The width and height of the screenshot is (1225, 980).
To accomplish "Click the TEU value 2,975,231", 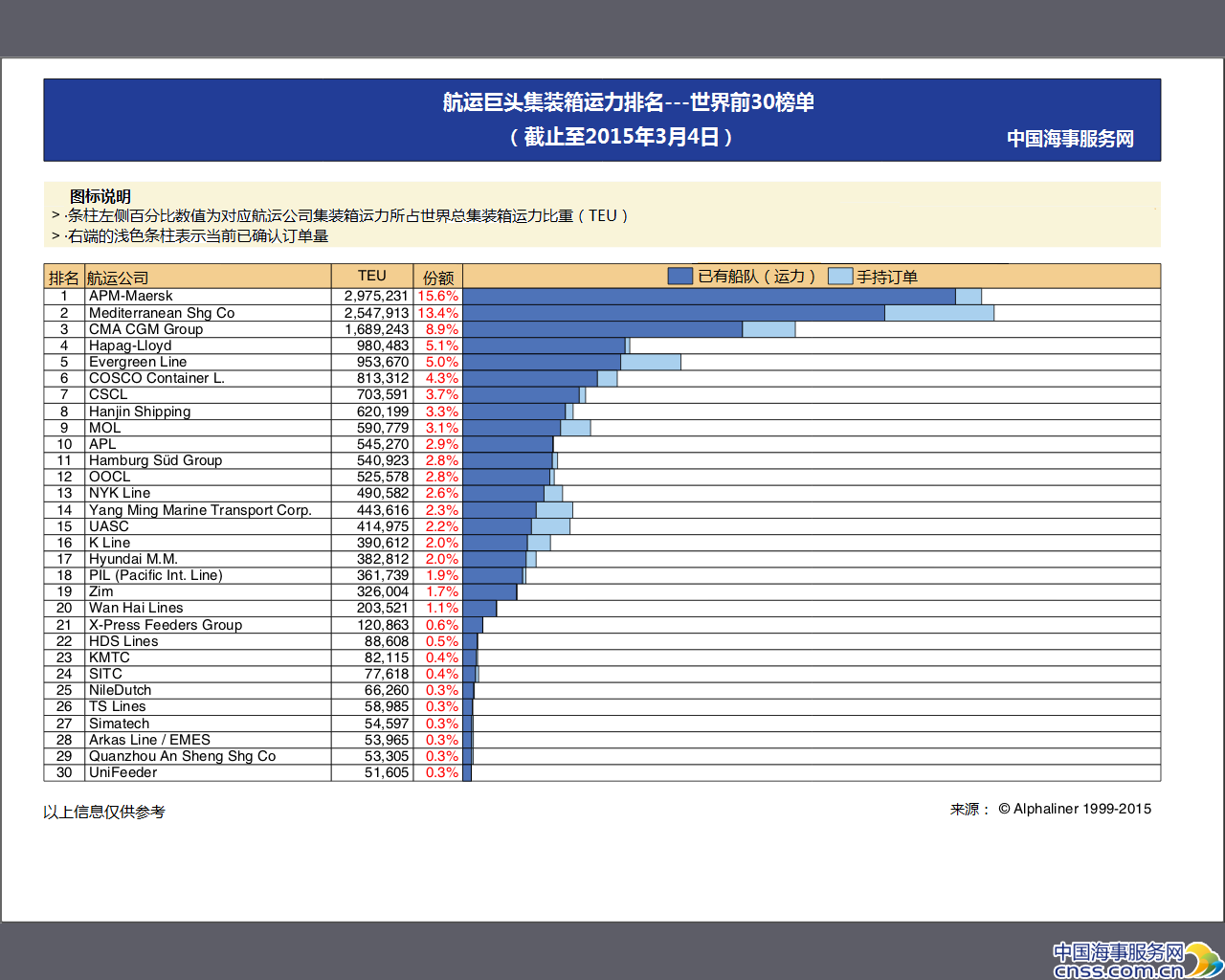I will pos(377,297).
